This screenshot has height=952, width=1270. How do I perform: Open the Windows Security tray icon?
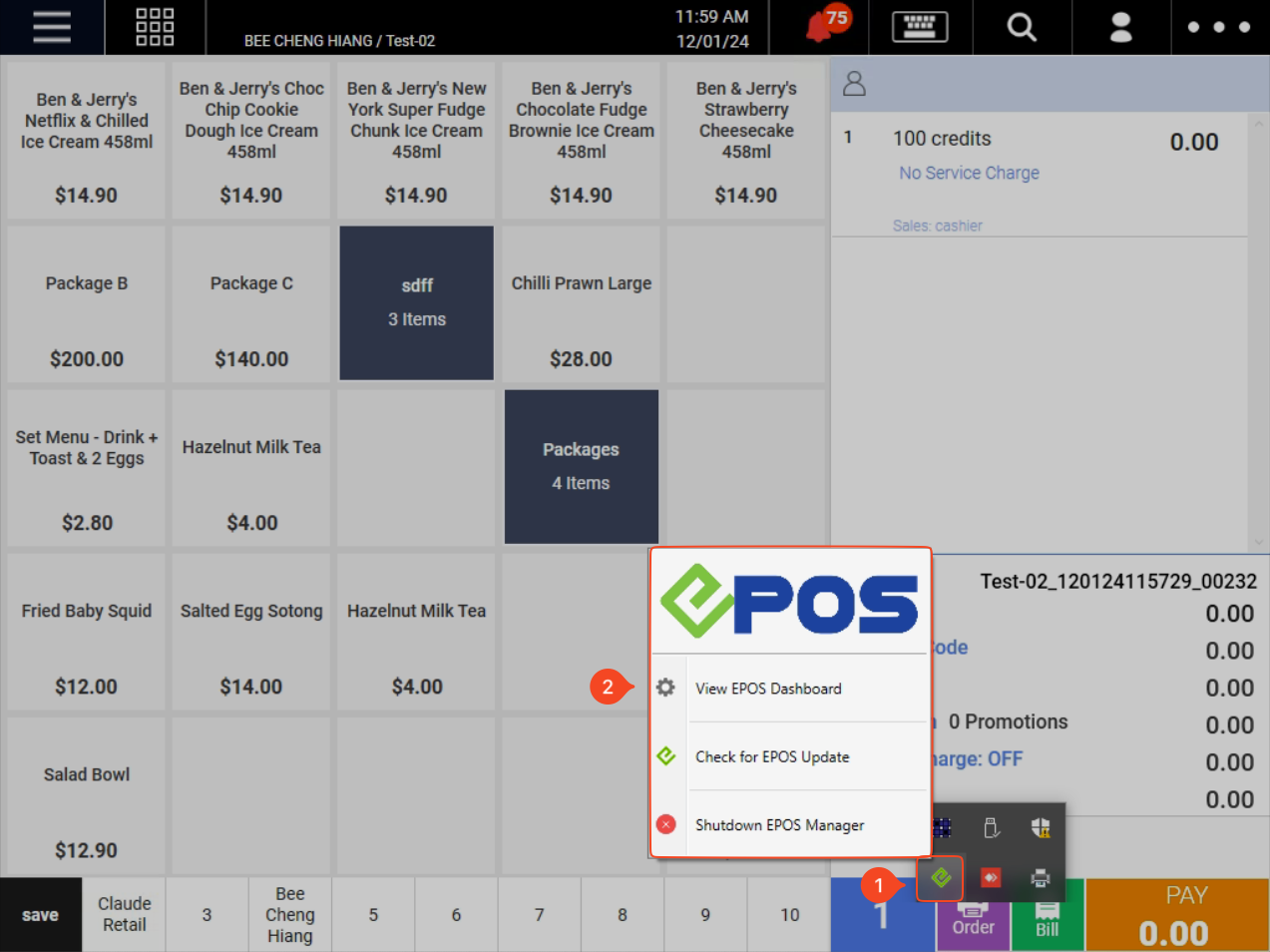click(1041, 828)
